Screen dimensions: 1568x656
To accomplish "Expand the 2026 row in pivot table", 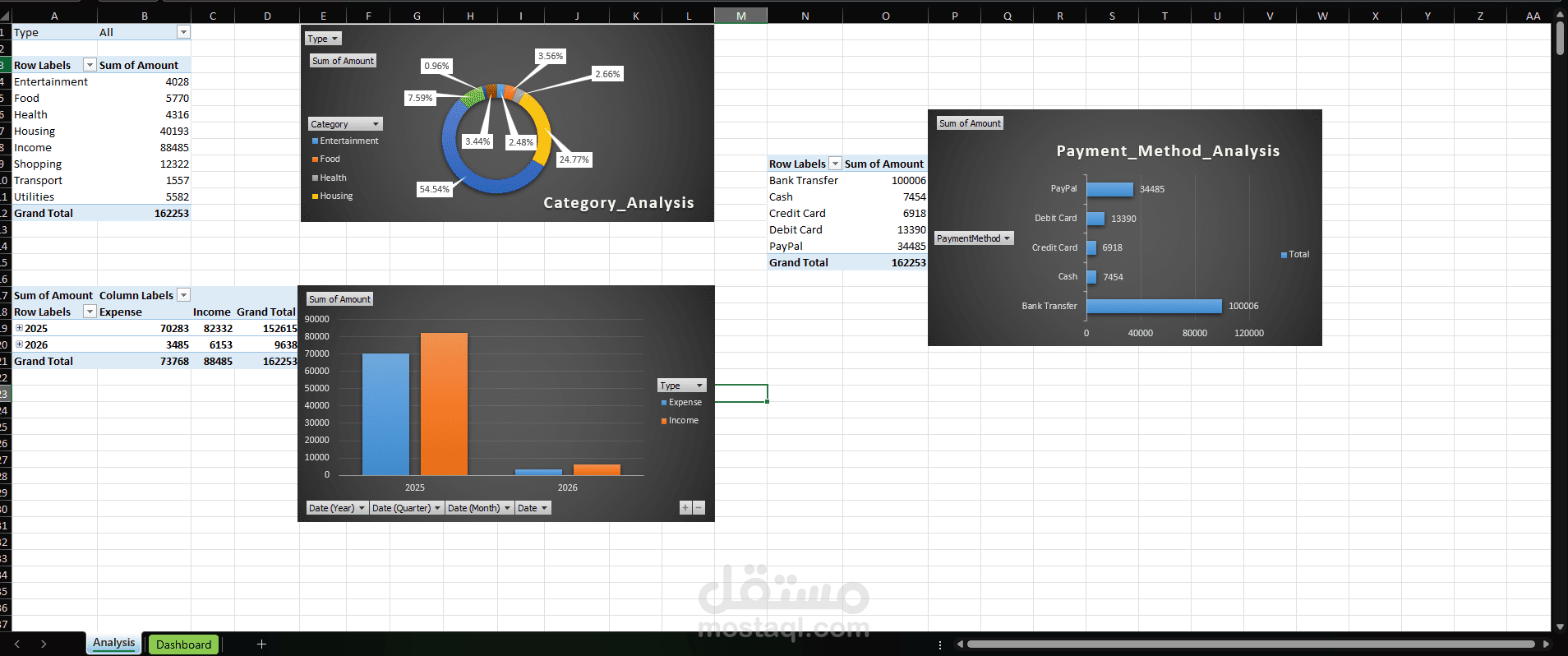I will point(19,344).
